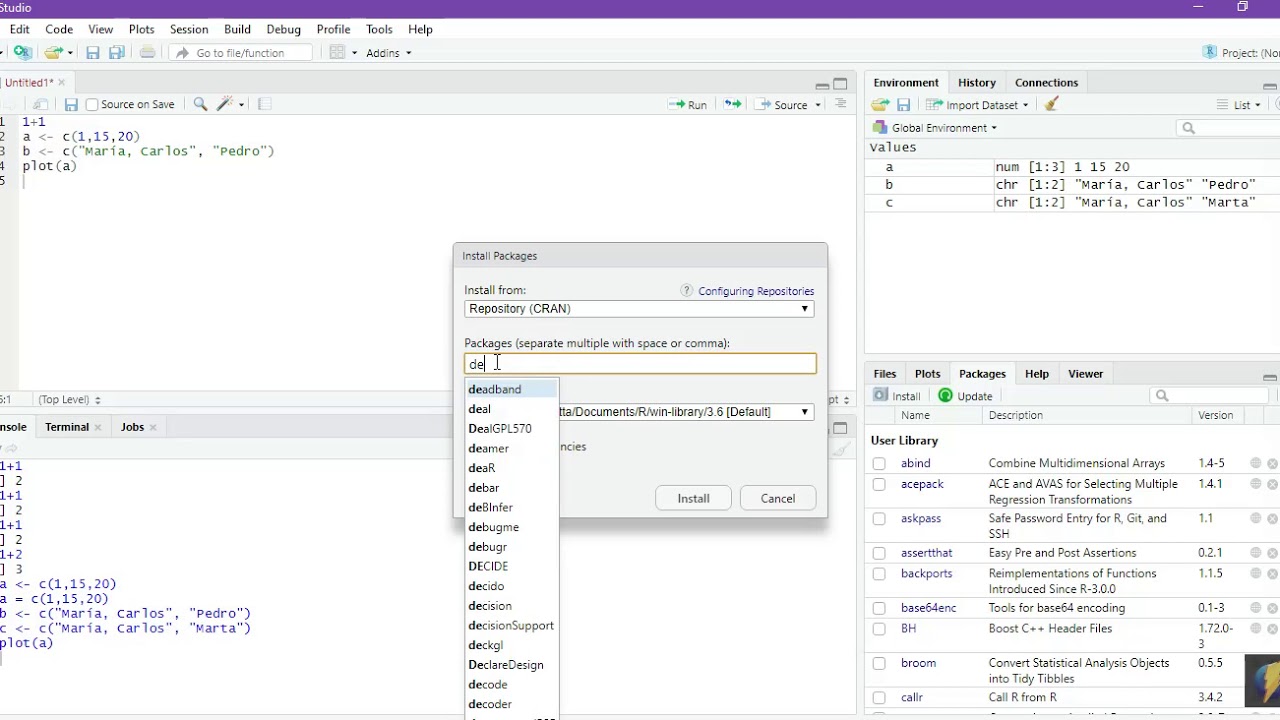This screenshot has width=1280, height=720.
Task: Open the Import Dataset dropdown
Action: click(x=978, y=105)
